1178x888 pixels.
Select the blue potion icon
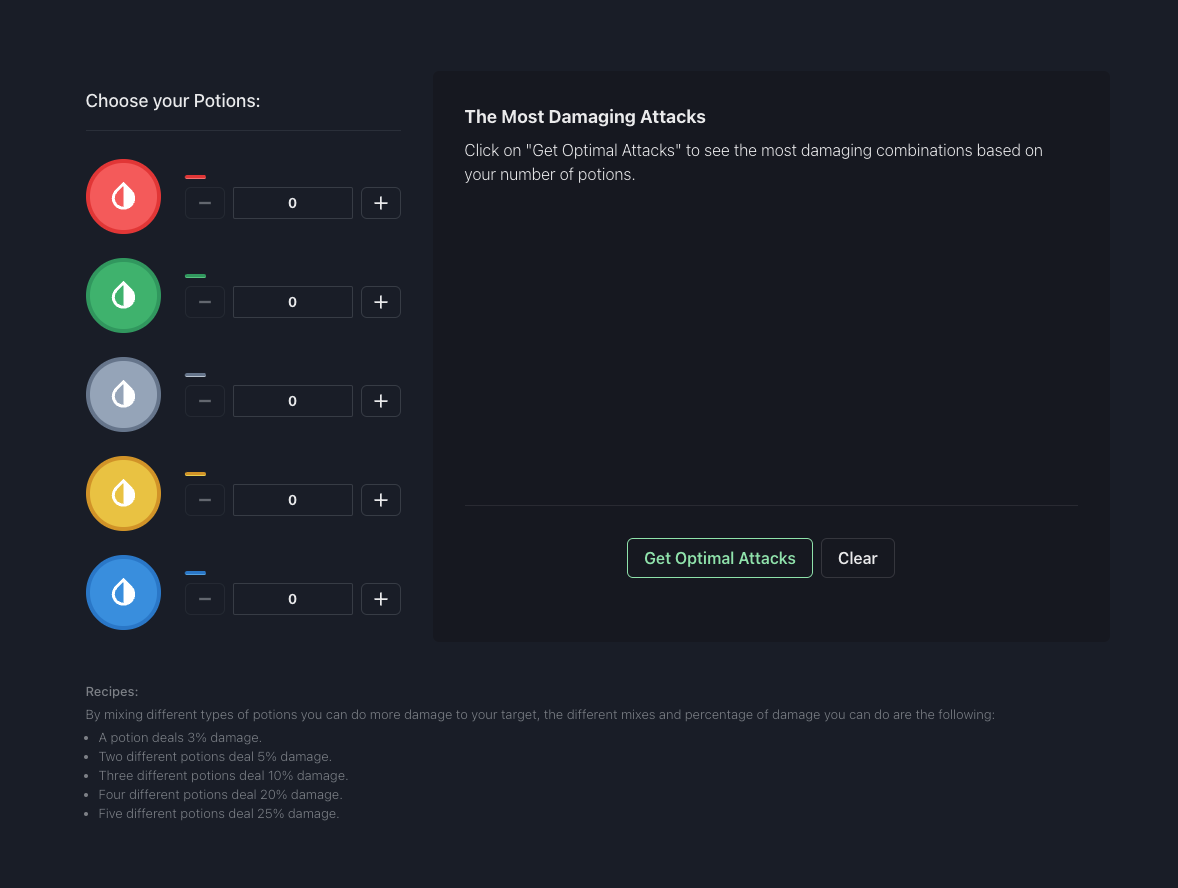pyautogui.click(x=123, y=592)
